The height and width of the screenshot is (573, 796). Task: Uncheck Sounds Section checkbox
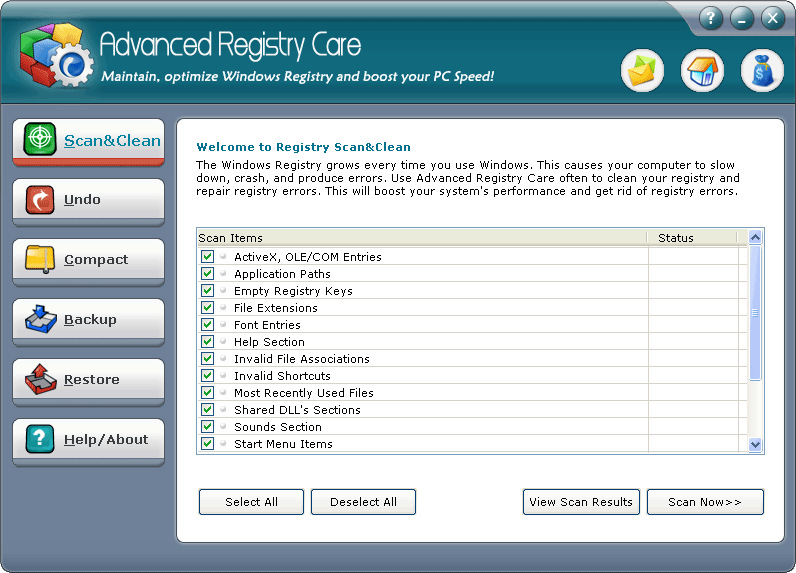pos(207,426)
